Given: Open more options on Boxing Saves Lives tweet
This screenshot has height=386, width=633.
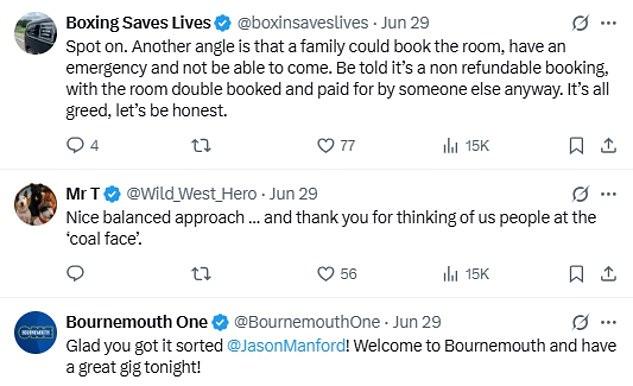Looking at the screenshot, I should (608, 23).
